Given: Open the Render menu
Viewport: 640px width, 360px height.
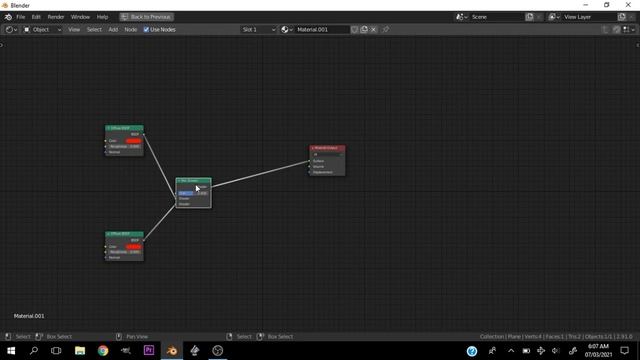Looking at the screenshot, I should tap(56, 17).
